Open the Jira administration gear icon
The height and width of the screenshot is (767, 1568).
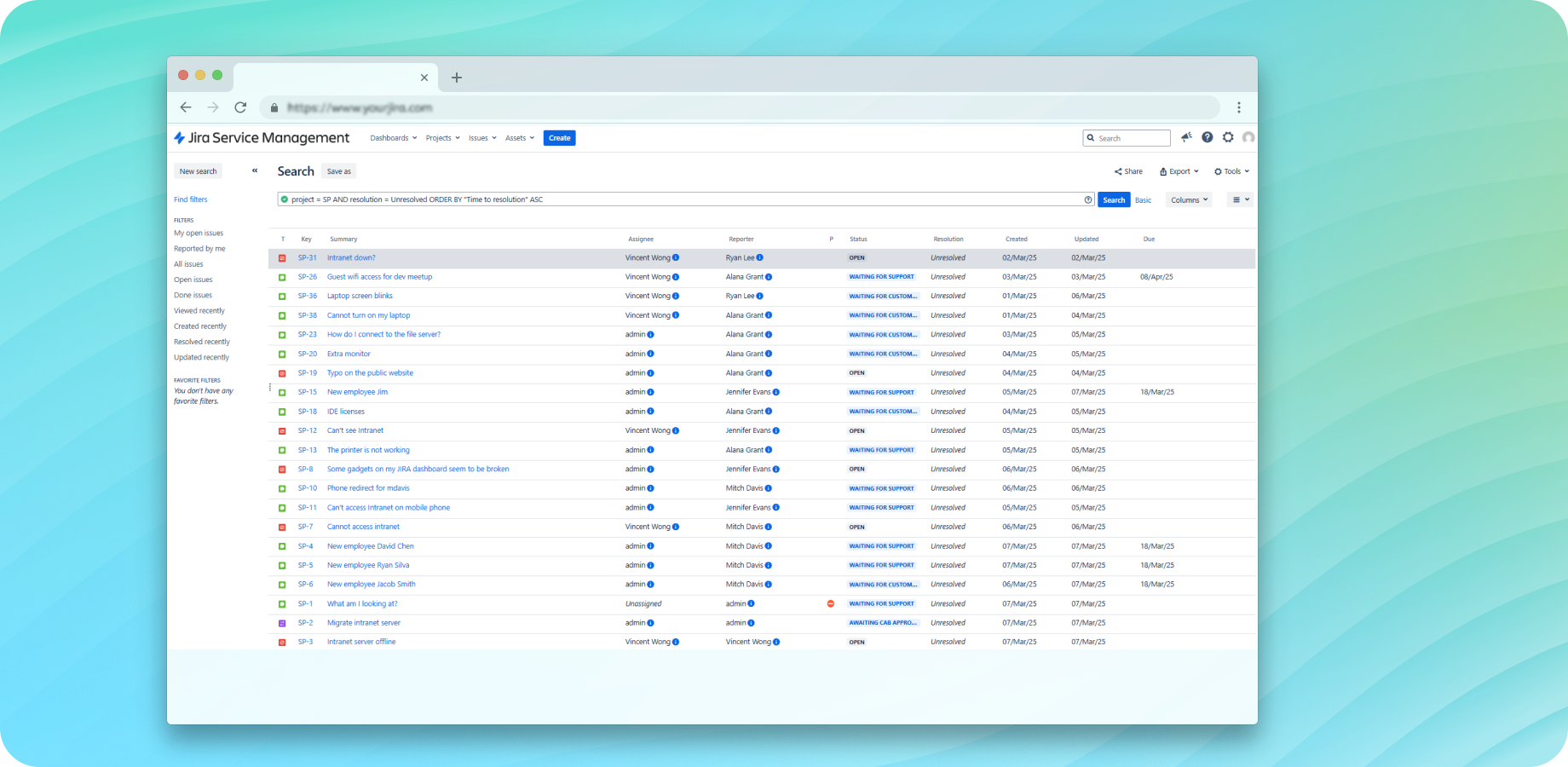pos(1228,137)
